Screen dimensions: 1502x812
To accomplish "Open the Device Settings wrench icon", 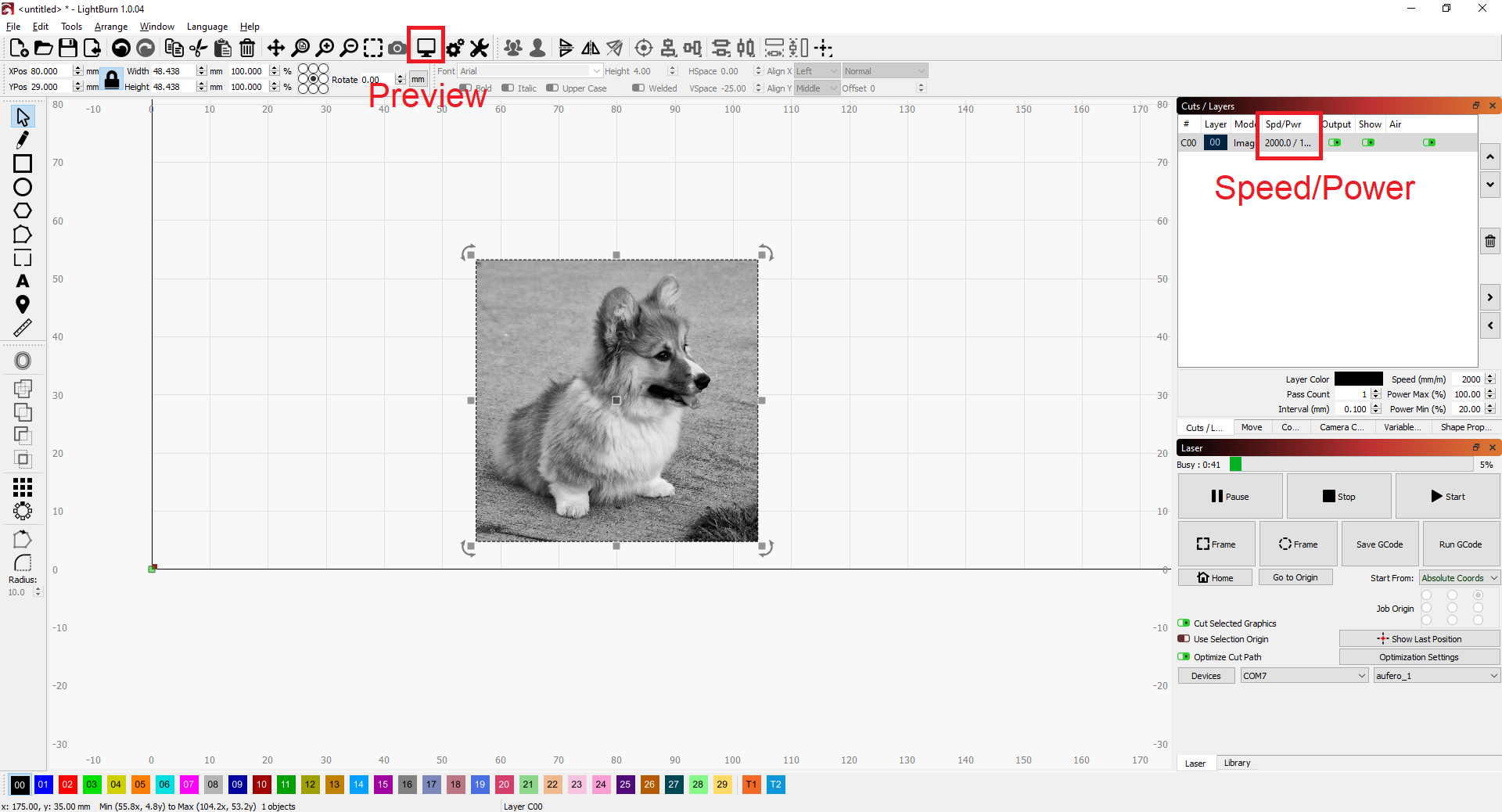I will [x=479, y=48].
